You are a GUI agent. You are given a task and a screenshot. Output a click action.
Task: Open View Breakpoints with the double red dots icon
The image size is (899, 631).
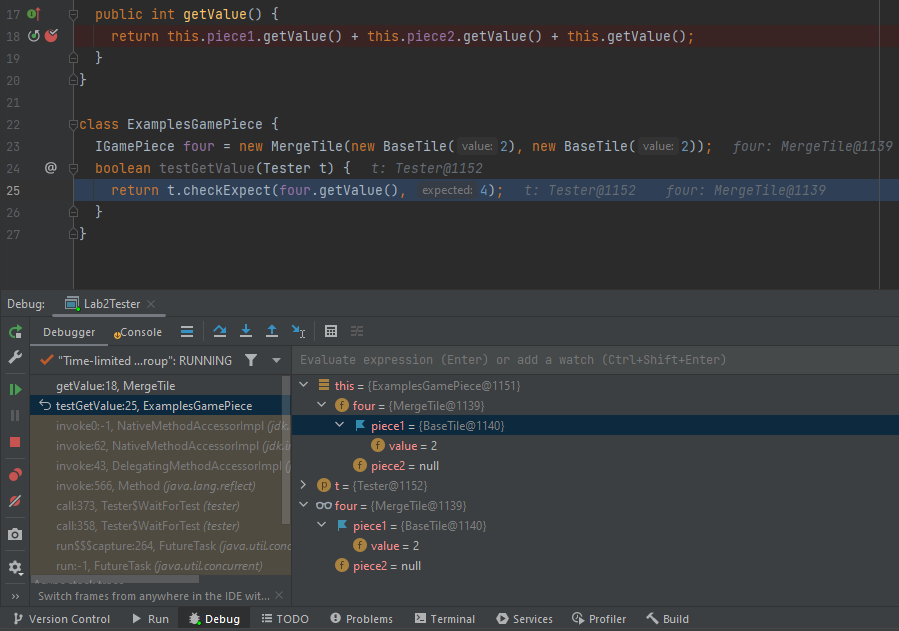(15, 475)
